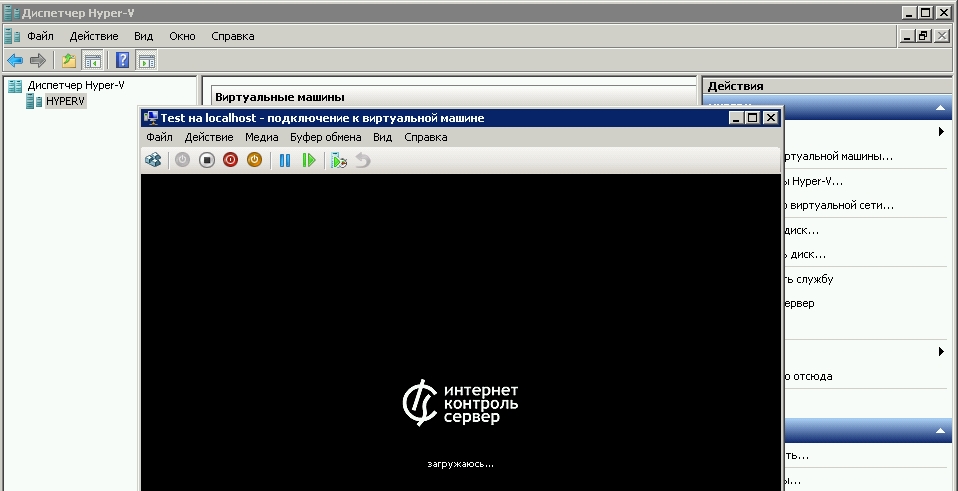
Task: Click the up-one-level folder icon
Action: [68, 60]
